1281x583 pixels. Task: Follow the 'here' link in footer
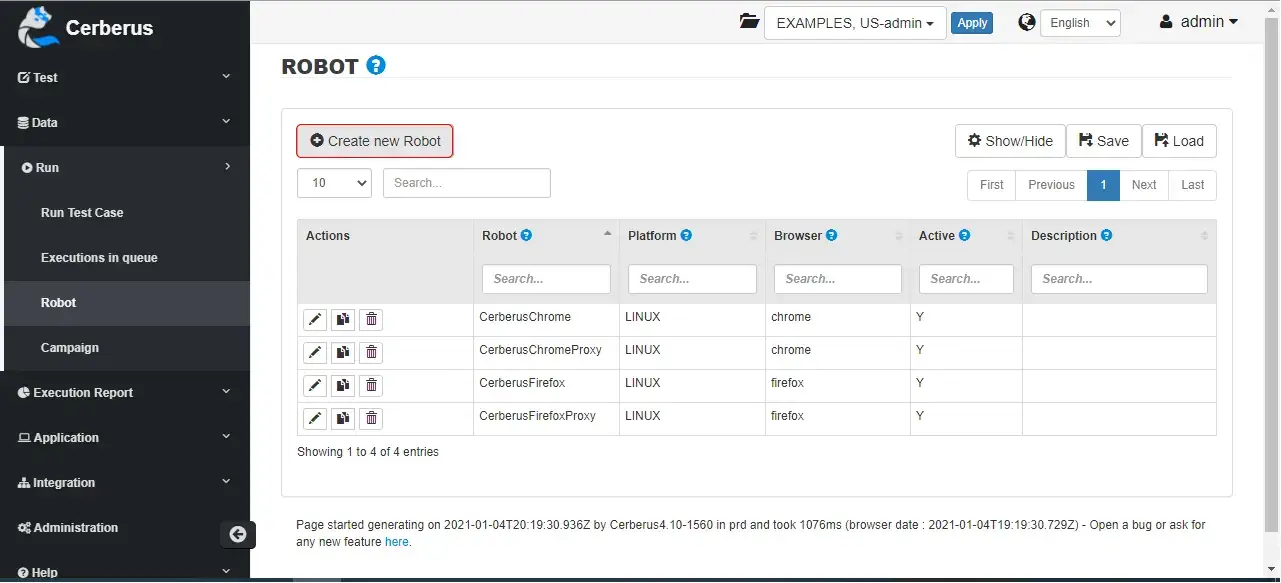click(x=396, y=542)
